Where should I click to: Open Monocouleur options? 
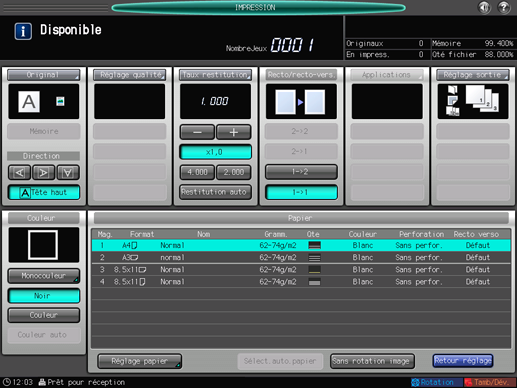pos(44,276)
